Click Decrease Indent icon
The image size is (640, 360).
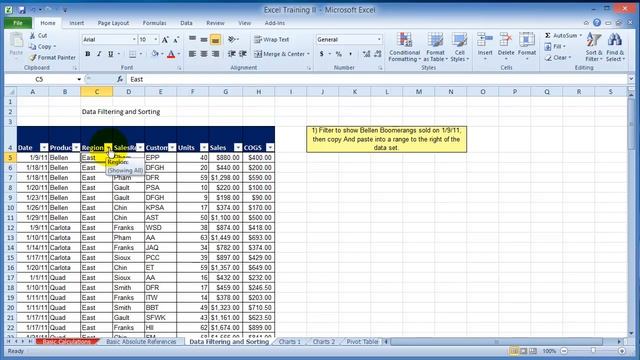click(231, 54)
